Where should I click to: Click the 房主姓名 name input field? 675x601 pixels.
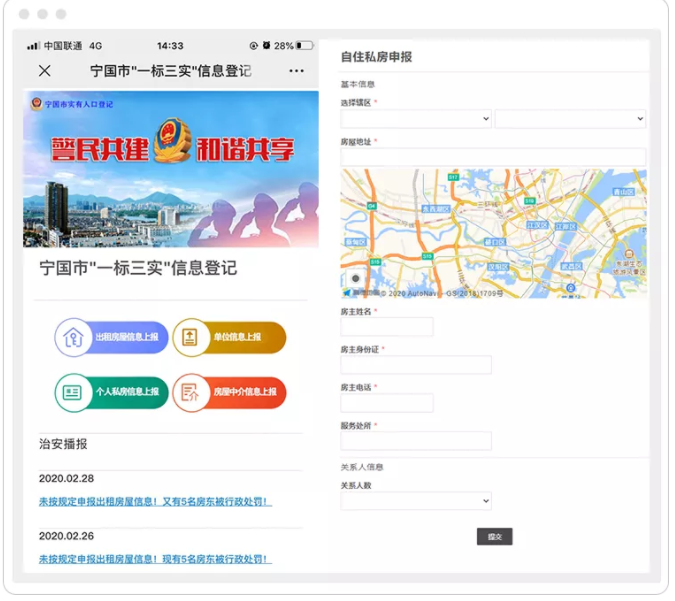click(387, 327)
